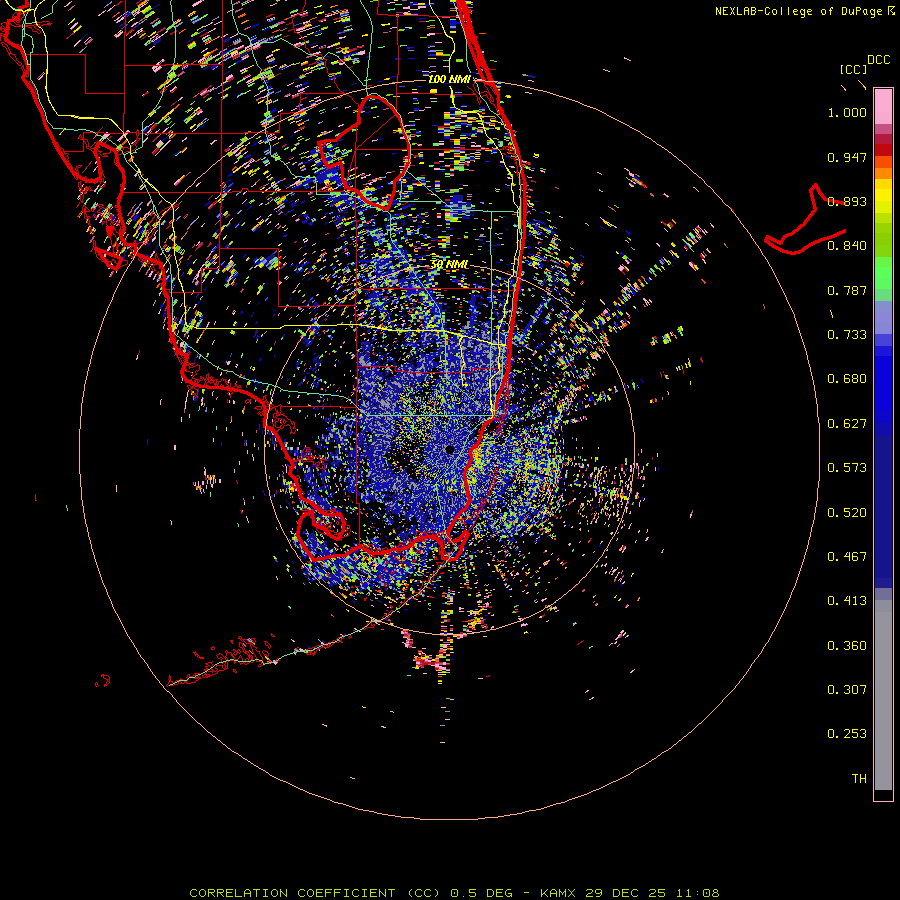Select the 0.573 legend value
The height and width of the screenshot is (900, 900).
coord(847,468)
